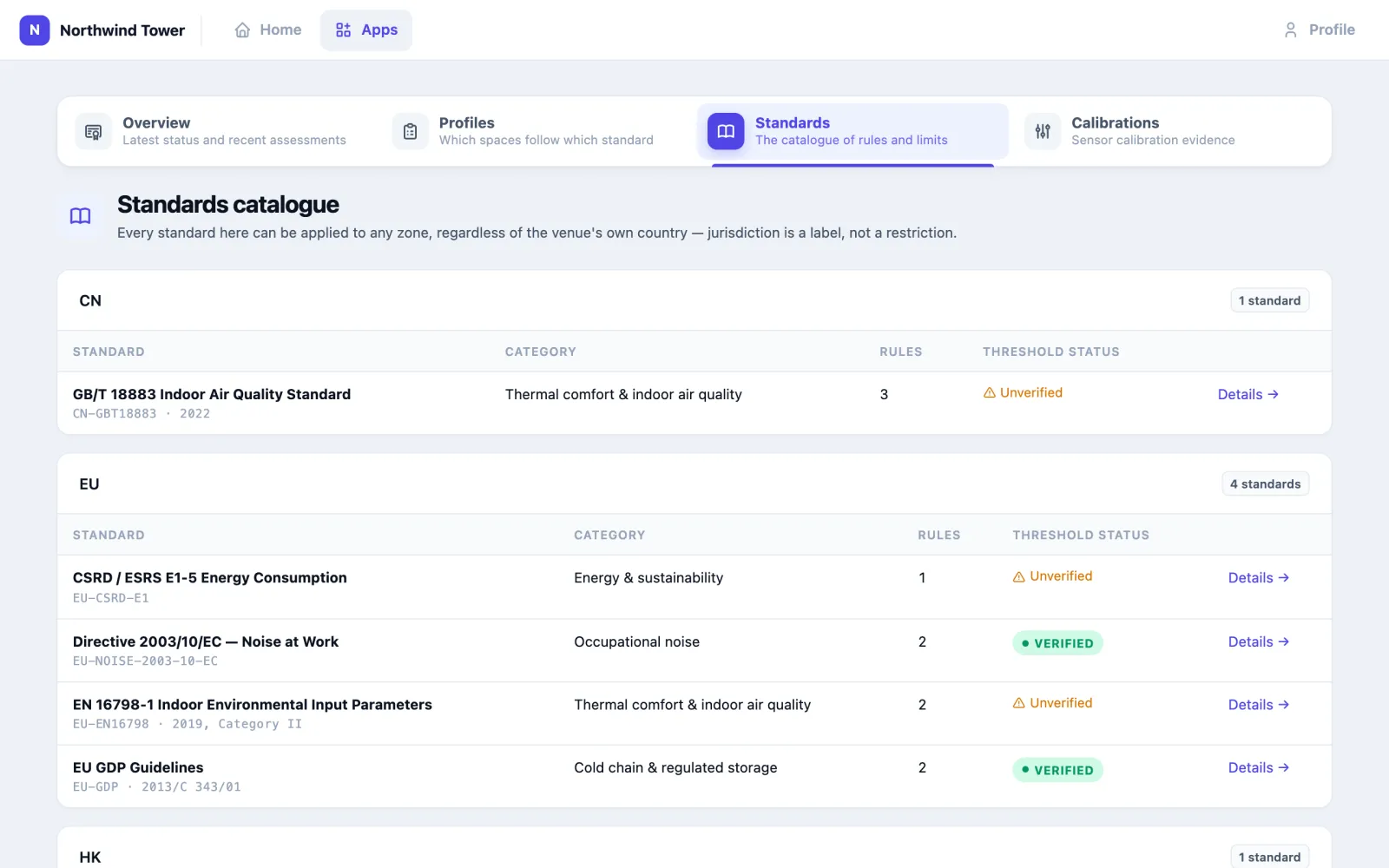Click the Standards book icon in tab
The width and height of the screenshot is (1389, 868).
tap(726, 132)
